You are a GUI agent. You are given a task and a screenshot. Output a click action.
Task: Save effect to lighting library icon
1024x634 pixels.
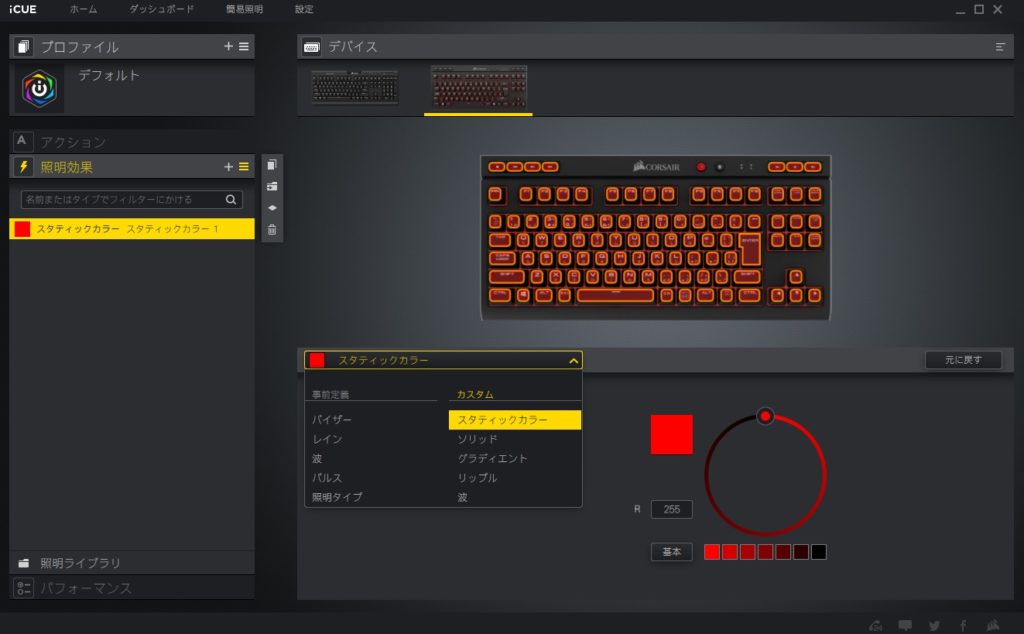tap(272, 187)
